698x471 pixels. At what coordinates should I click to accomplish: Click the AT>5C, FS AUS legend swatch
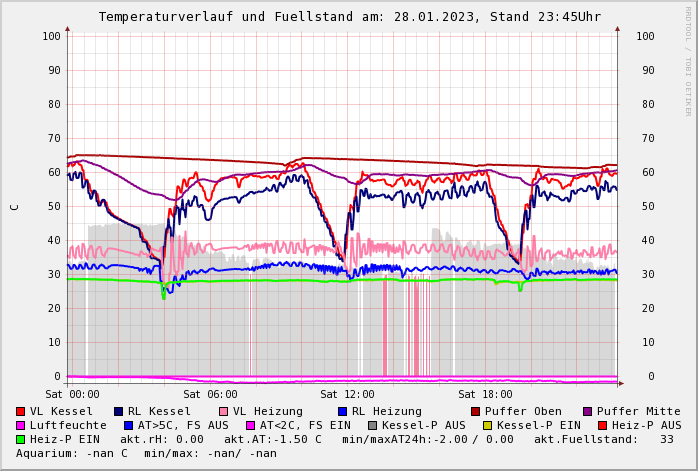point(128,425)
